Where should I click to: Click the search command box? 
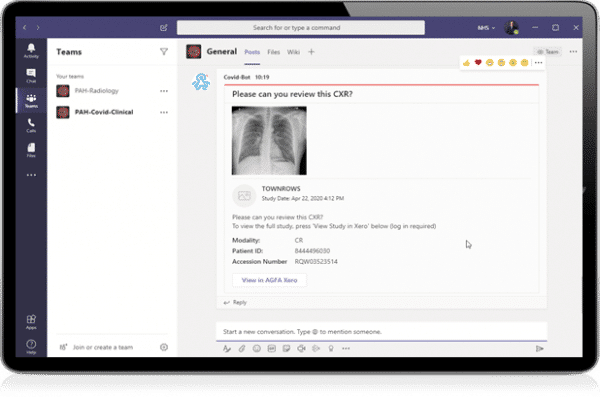click(x=301, y=28)
